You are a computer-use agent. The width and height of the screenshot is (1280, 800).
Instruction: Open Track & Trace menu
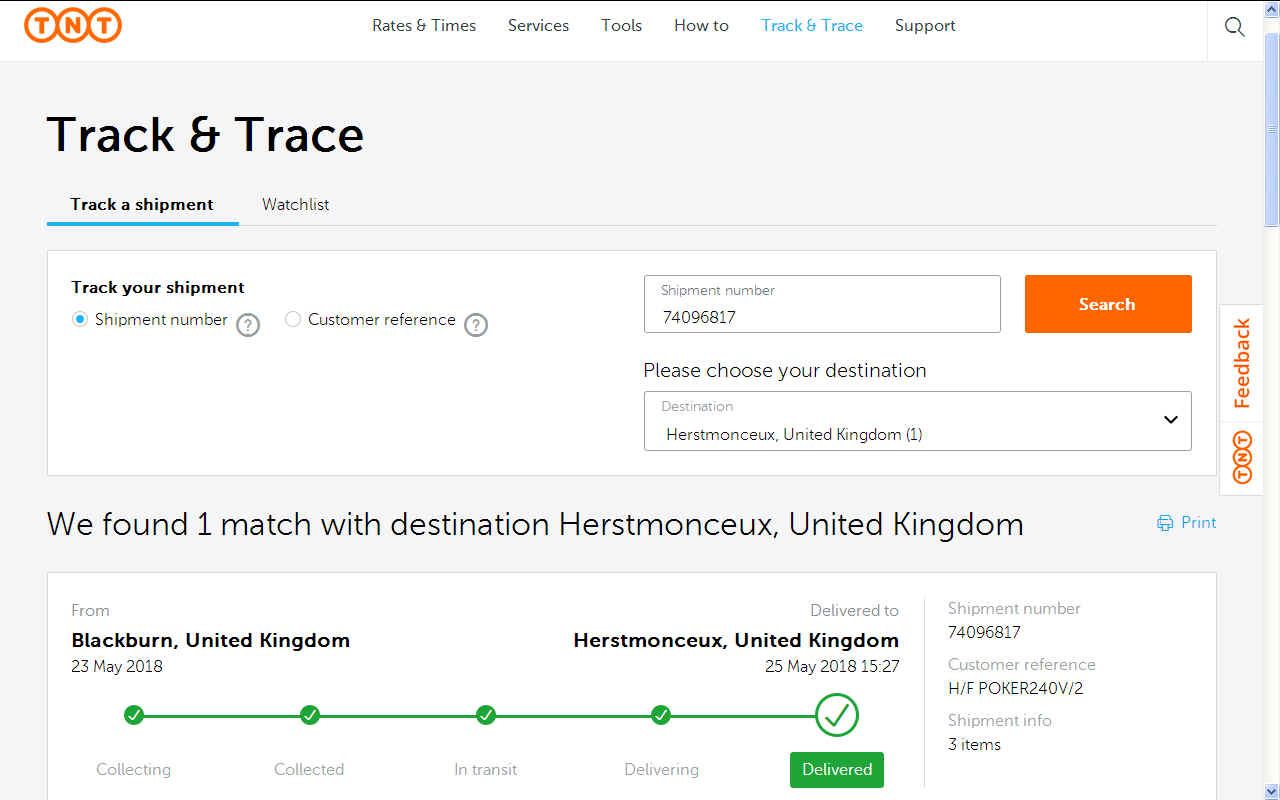coord(812,26)
